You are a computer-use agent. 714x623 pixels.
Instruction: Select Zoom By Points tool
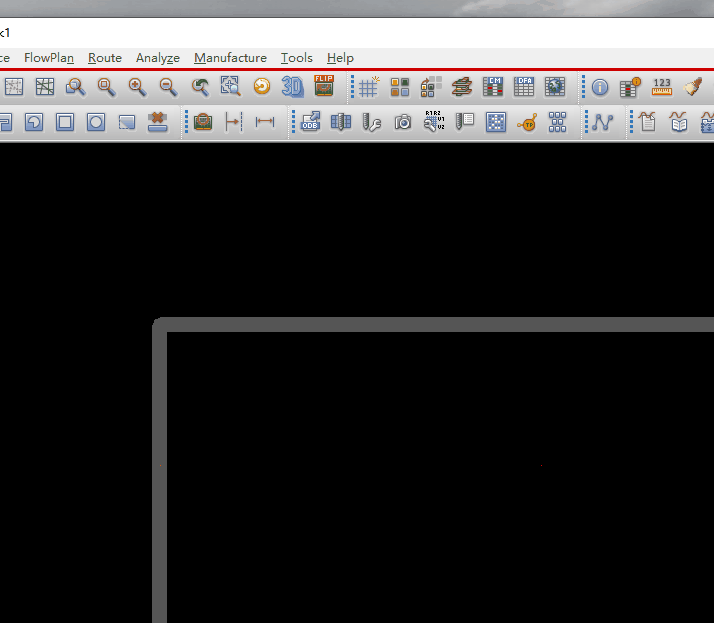click(76, 87)
